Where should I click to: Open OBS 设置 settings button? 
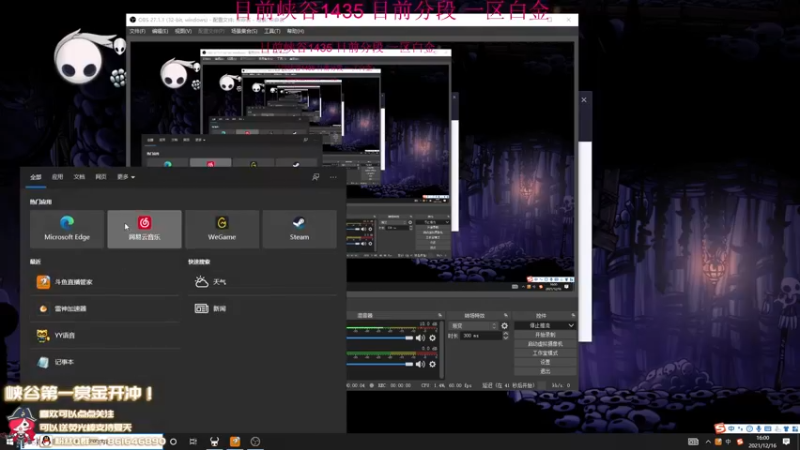click(545, 362)
